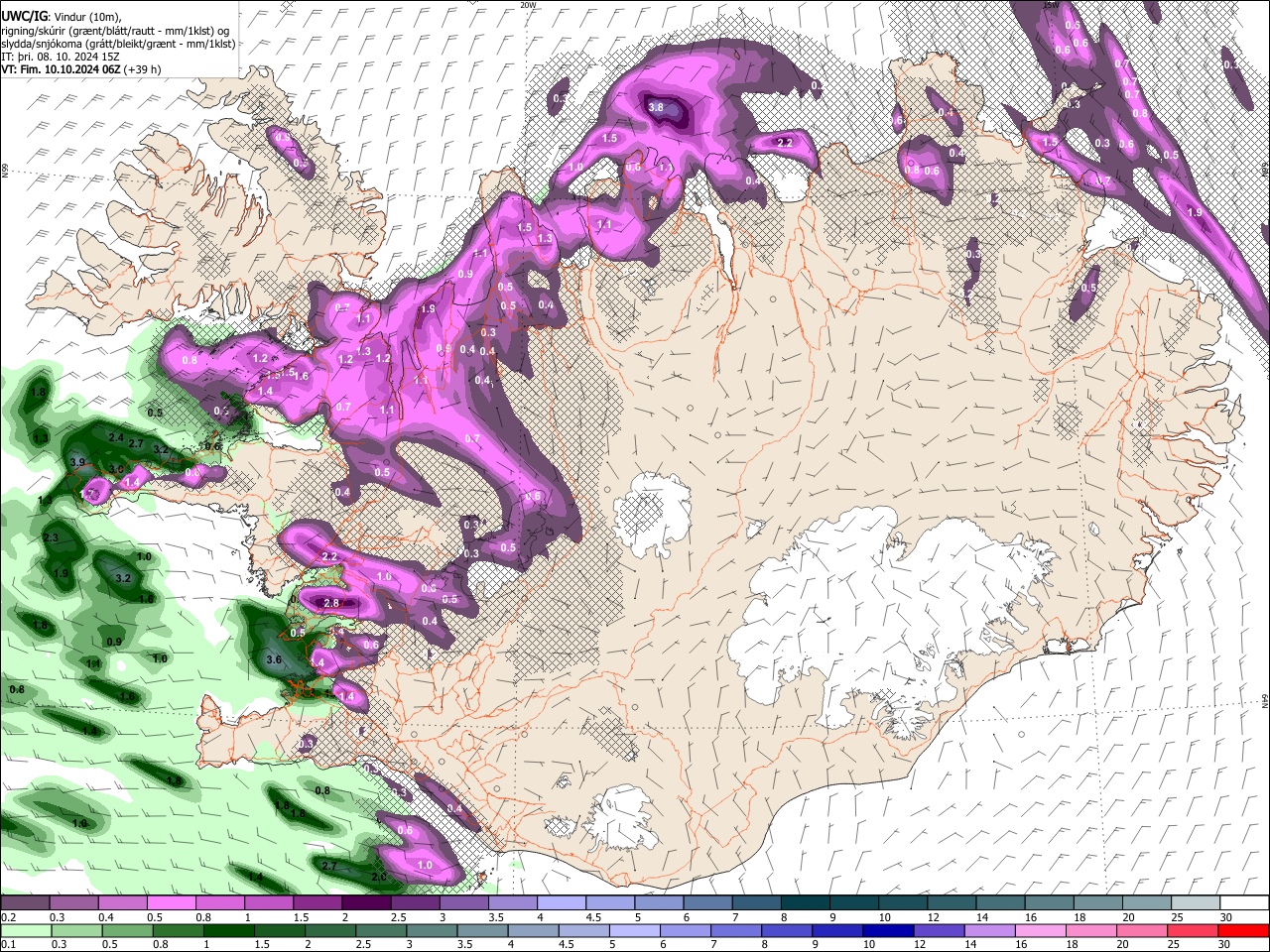Pick the white swatch ending the upper legend row
This screenshot has width=1270, height=952.
1243,903
